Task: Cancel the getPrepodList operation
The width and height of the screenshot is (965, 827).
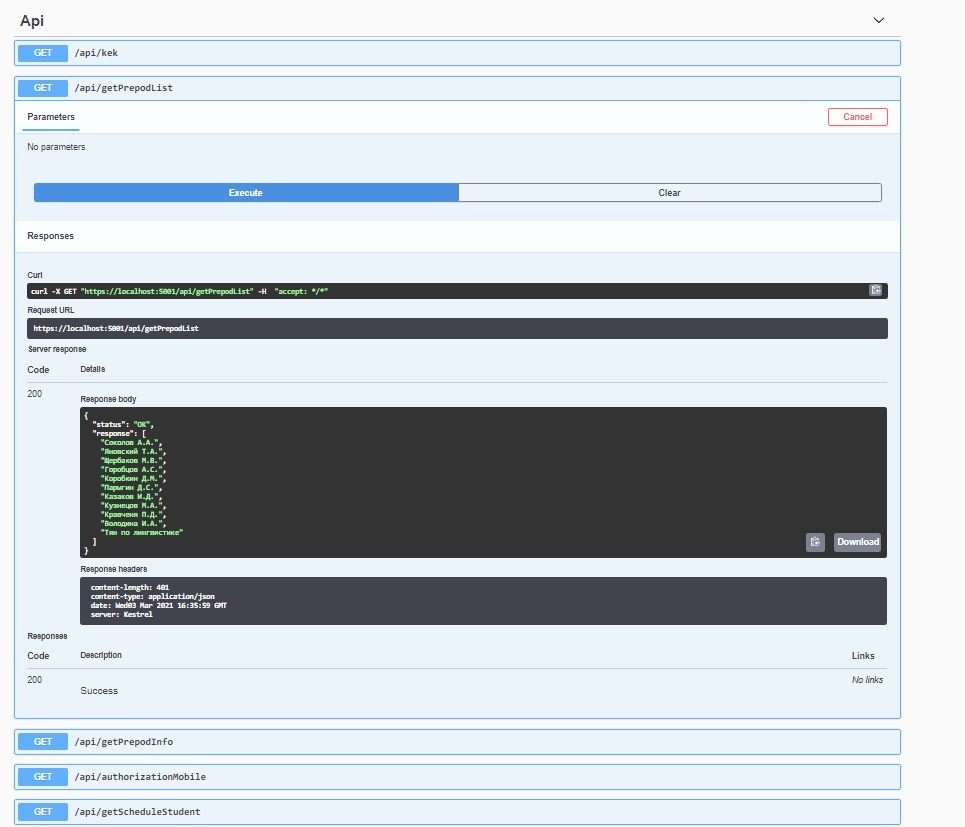Action: tap(856, 116)
